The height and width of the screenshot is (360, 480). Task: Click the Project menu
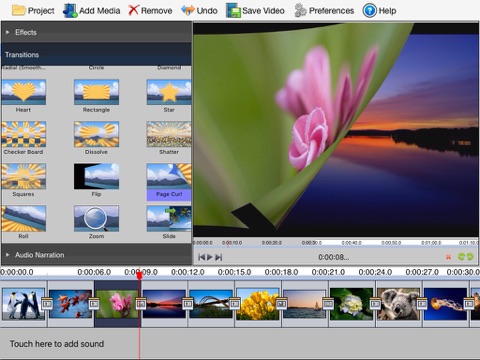point(33,11)
